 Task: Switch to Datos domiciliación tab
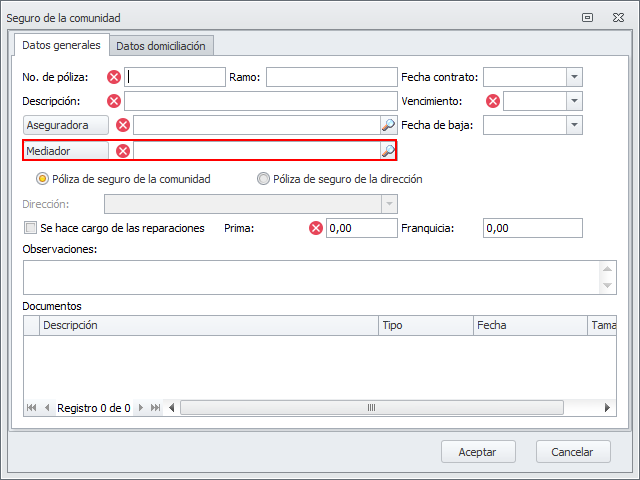pyautogui.click(x=161, y=46)
